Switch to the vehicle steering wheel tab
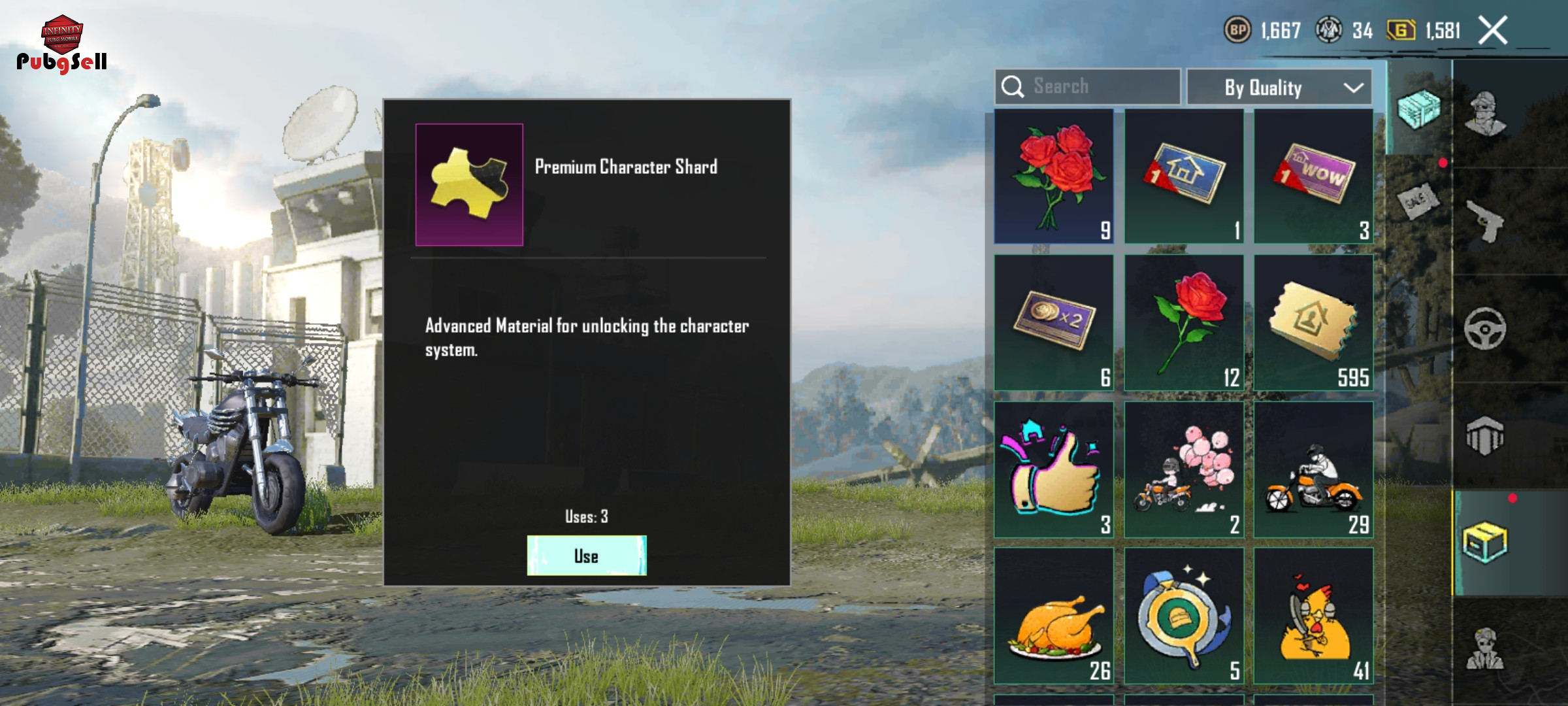Screen dimensions: 1568x706 (1485, 328)
